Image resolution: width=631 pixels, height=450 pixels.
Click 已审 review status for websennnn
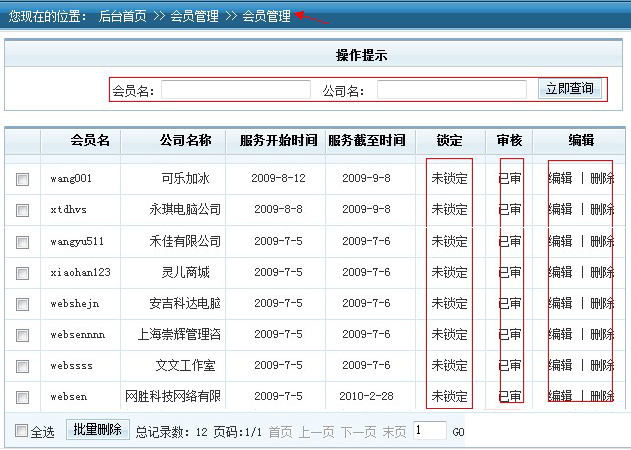pyautogui.click(x=510, y=334)
